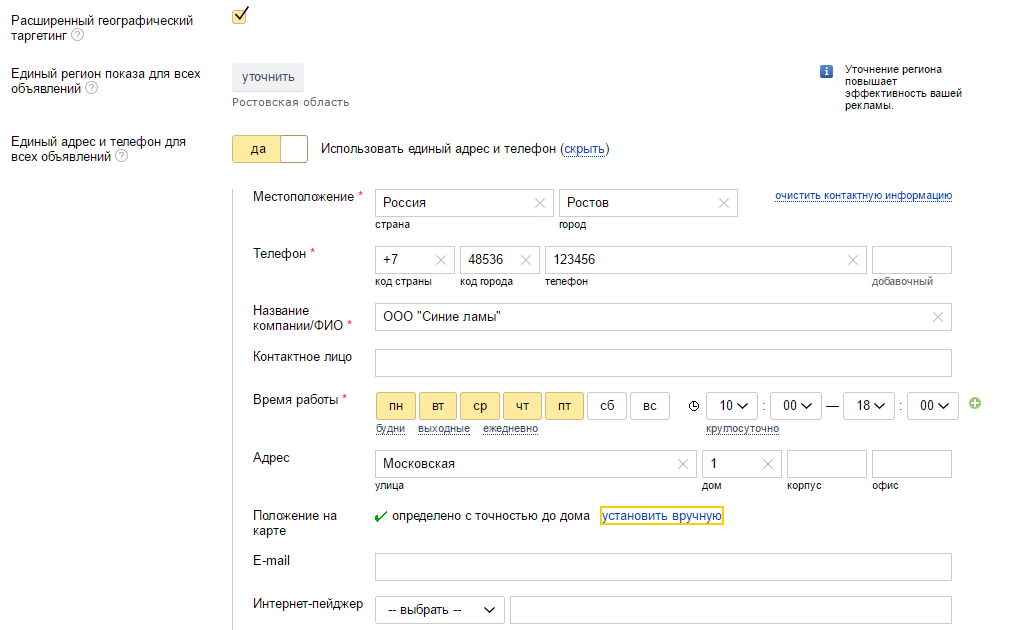This screenshot has height=630, width=1029.
Task: Select the 'круглосуточно' around-the-clock link
Action: [x=742, y=429]
